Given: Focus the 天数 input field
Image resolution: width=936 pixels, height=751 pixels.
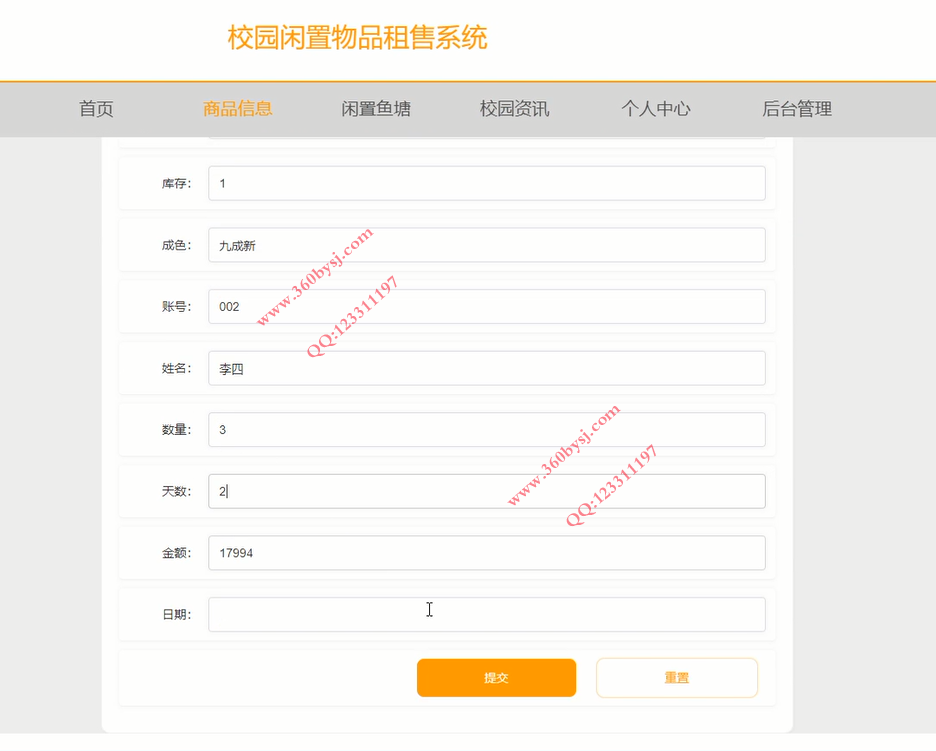Looking at the screenshot, I should [487, 491].
